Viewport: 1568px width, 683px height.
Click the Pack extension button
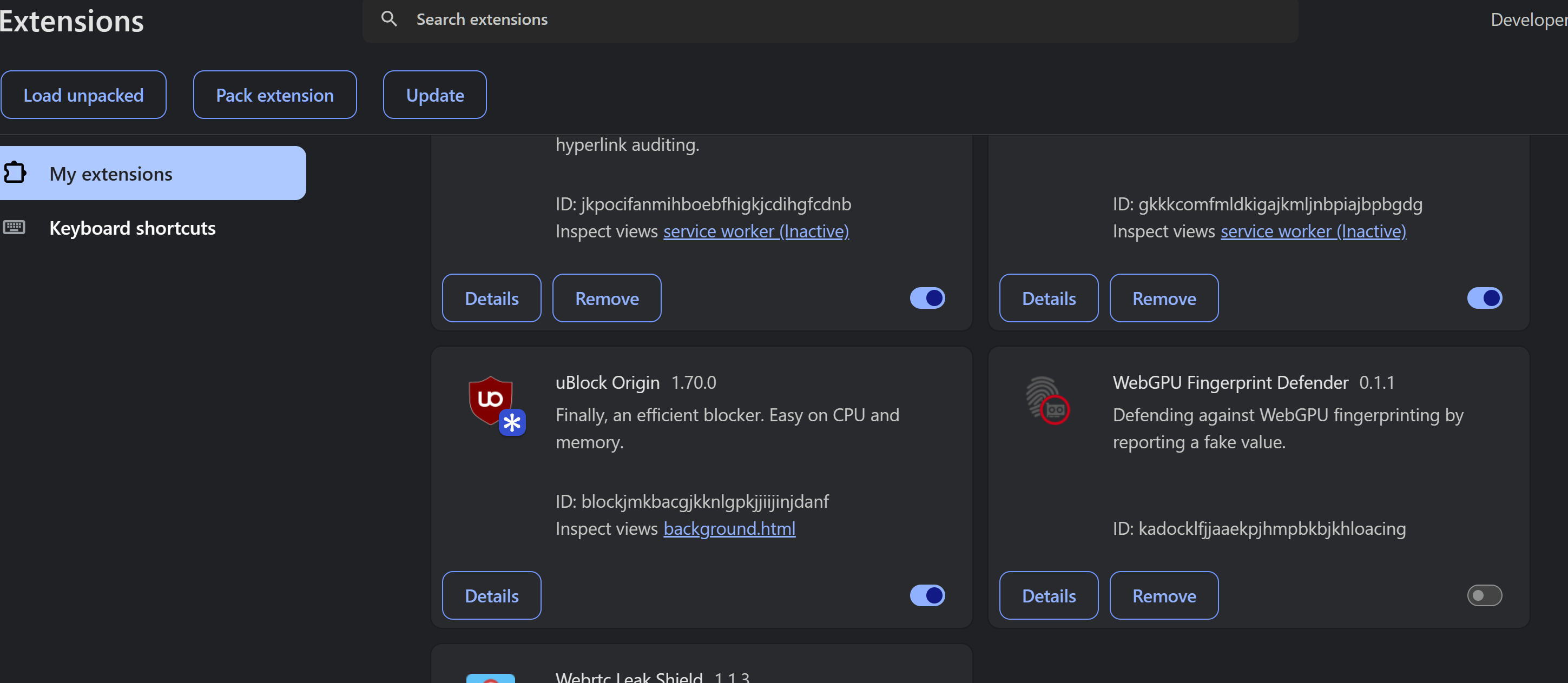tap(274, 95)
